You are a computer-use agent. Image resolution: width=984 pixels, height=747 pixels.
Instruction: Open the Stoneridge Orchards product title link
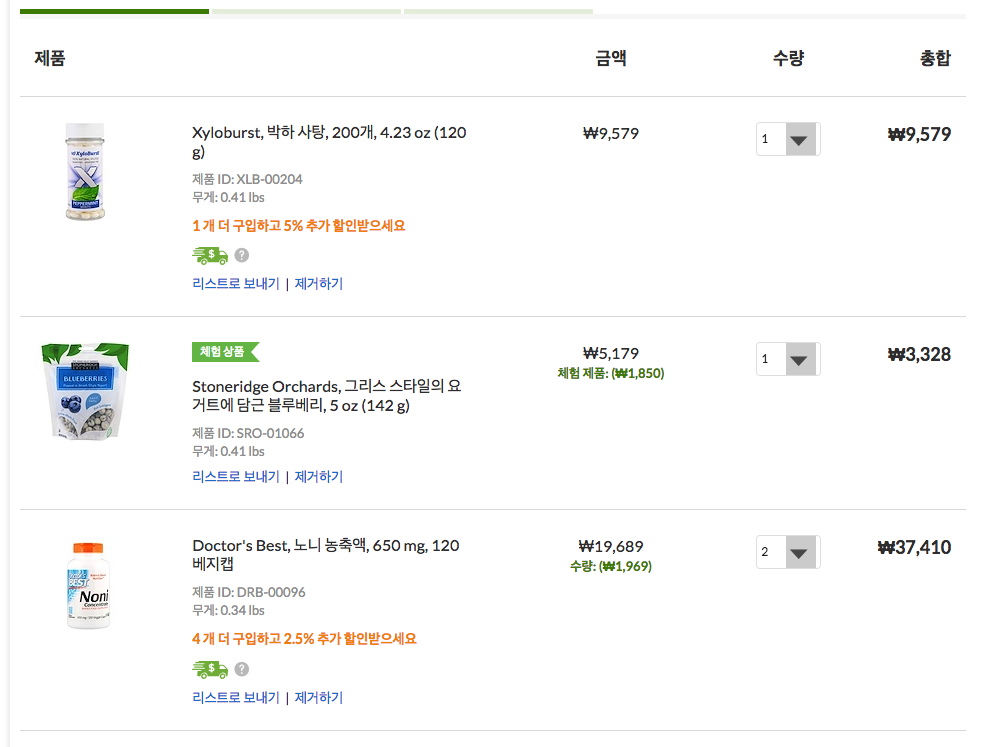coord(326,396)
